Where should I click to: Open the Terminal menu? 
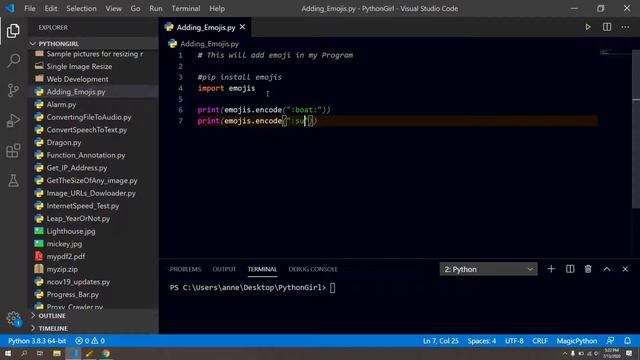186,8
